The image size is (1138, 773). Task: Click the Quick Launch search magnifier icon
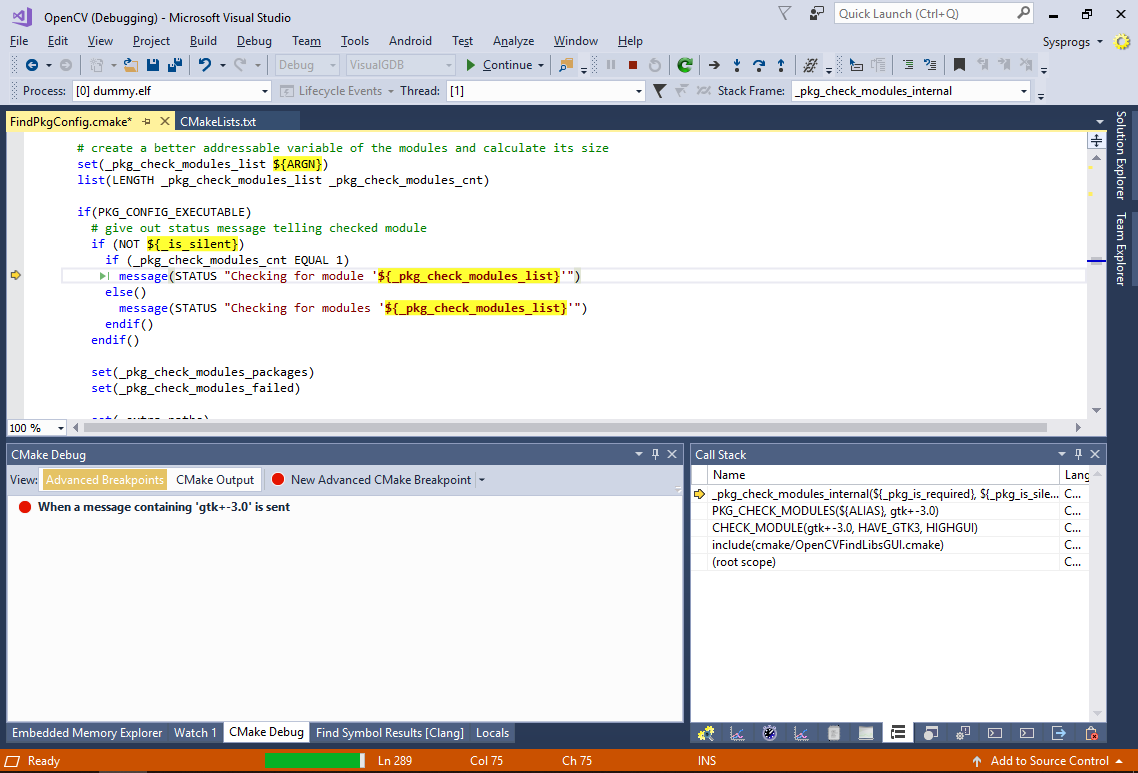click(x=1023, y=13)
